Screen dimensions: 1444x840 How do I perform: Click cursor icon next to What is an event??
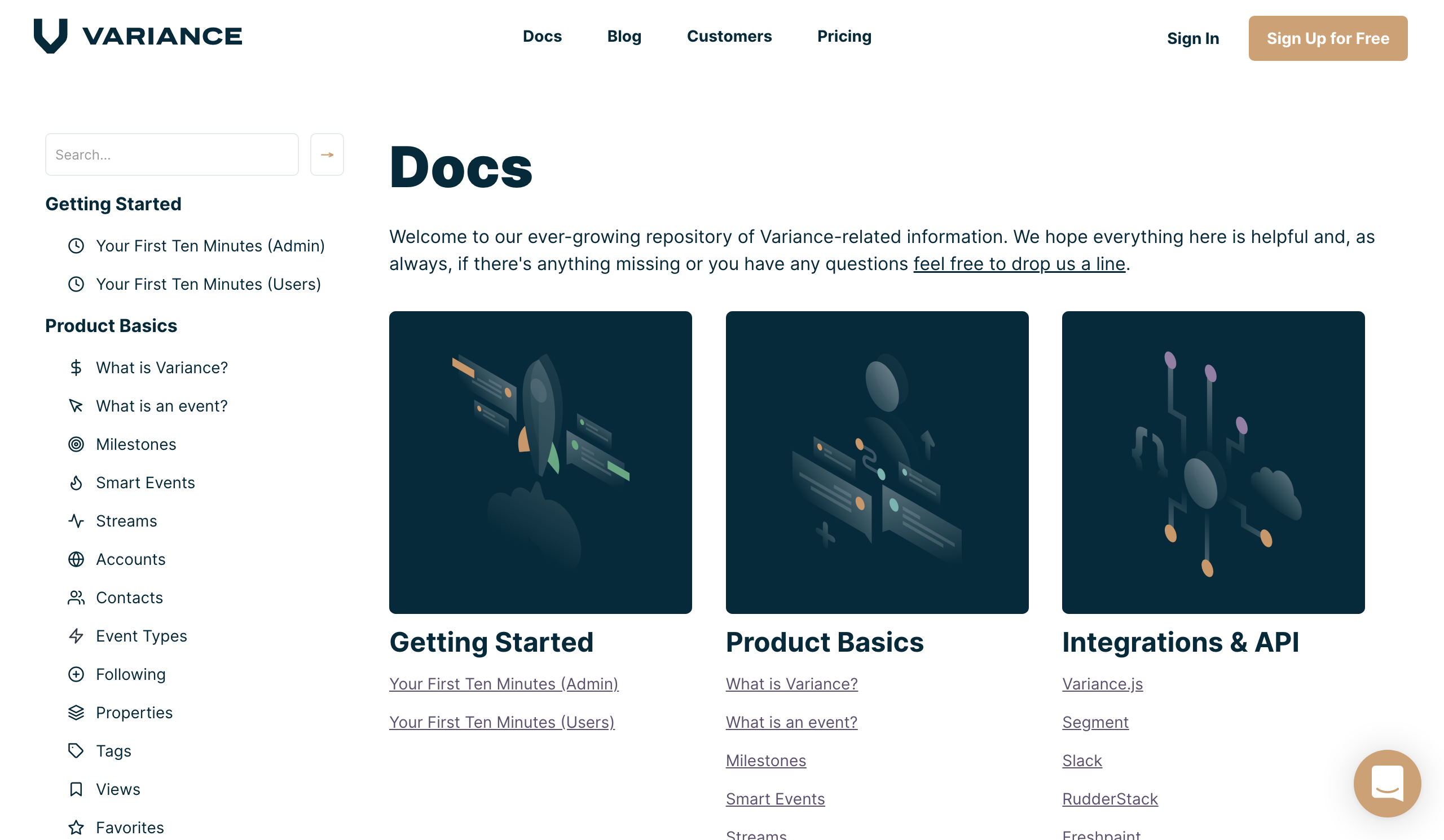76,406
